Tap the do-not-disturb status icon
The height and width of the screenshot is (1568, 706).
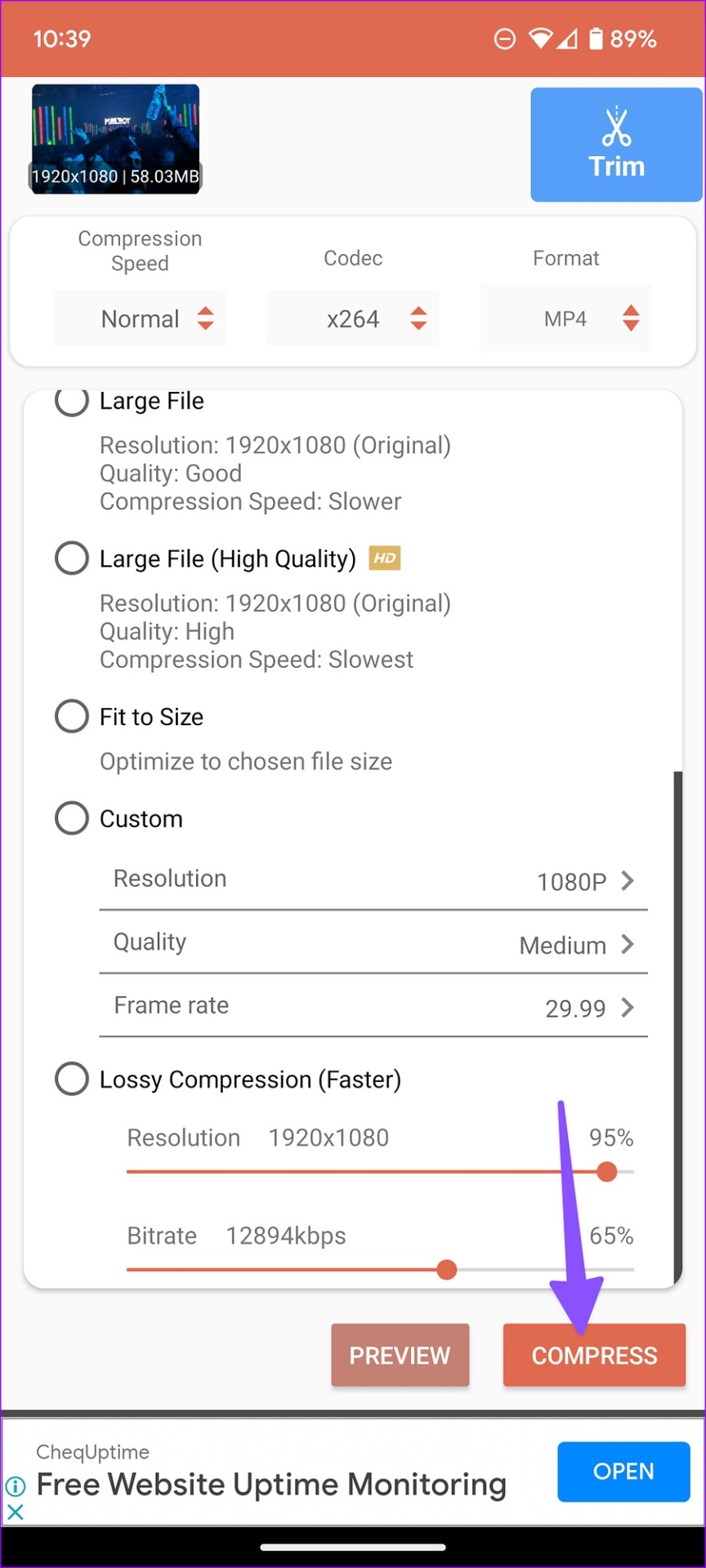[x=505, y=38]
